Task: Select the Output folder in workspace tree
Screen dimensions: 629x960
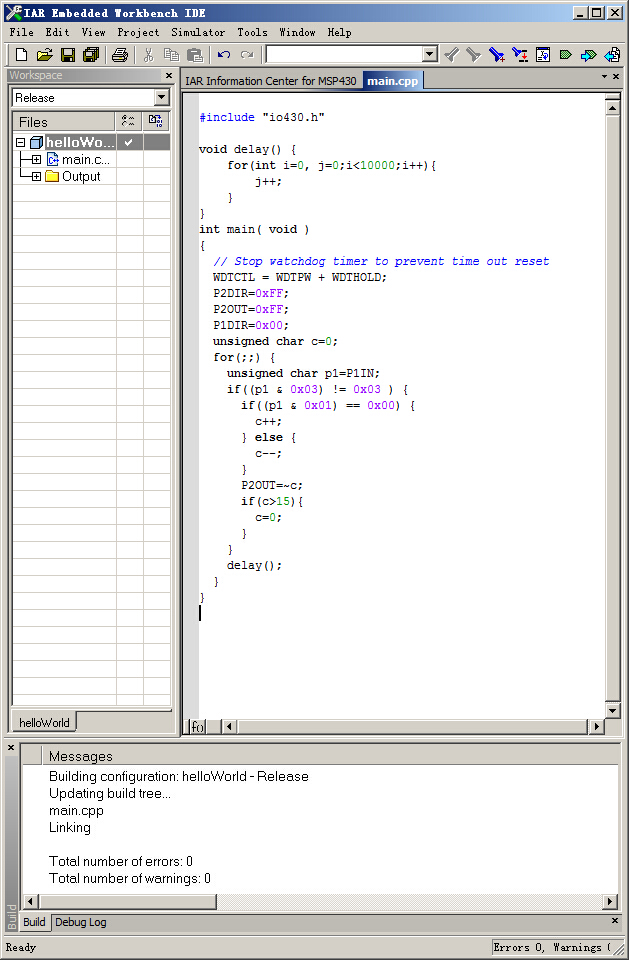Action: point(81,176)
